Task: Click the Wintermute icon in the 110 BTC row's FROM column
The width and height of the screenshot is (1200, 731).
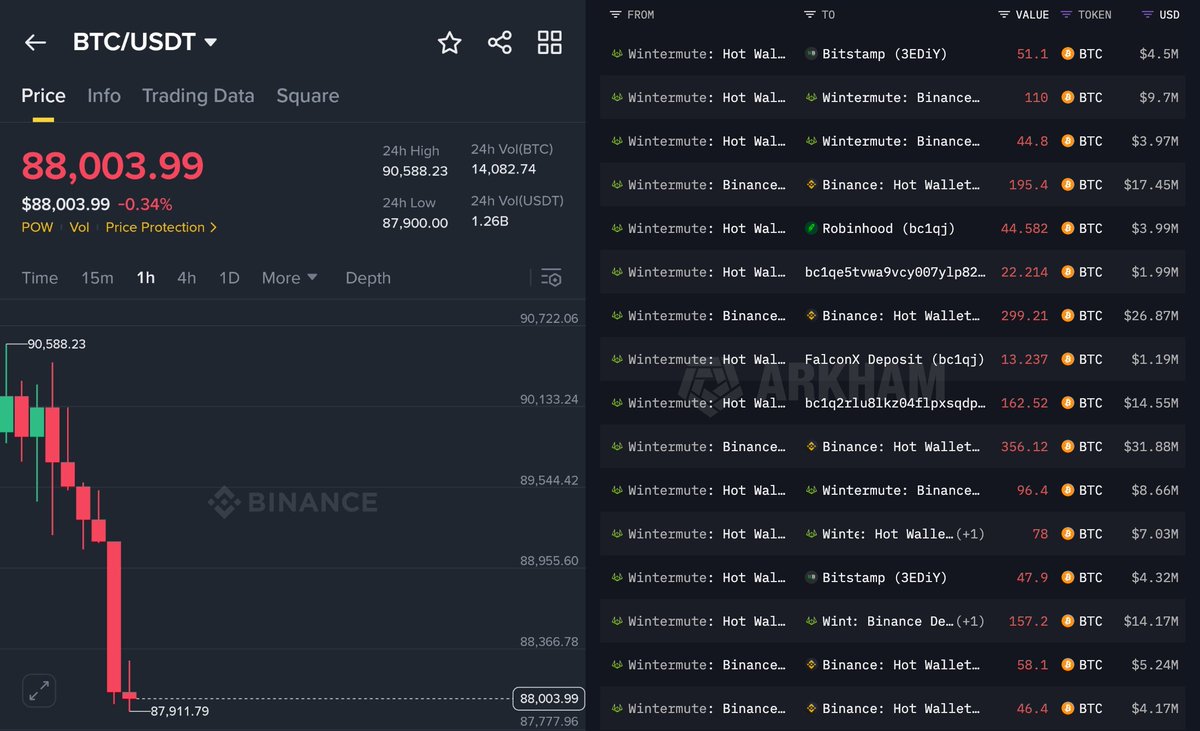Action: pyautogui.click(x=617, y=98)
